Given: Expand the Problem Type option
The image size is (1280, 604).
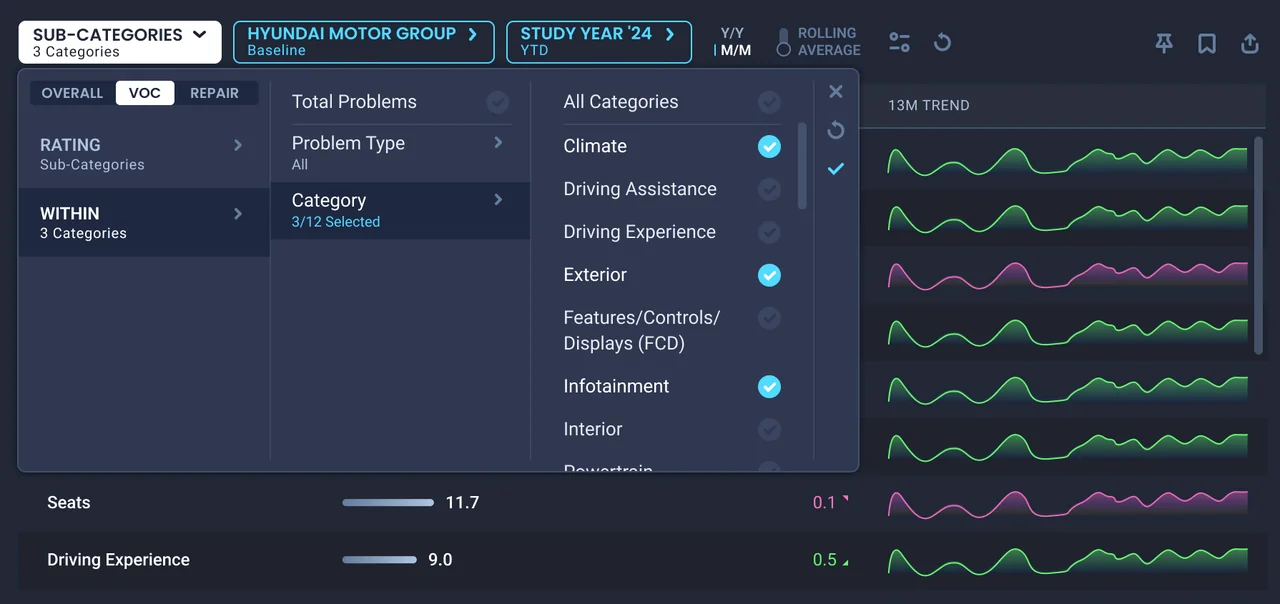Looking at the screenshot, I should (x=400, y=153).
